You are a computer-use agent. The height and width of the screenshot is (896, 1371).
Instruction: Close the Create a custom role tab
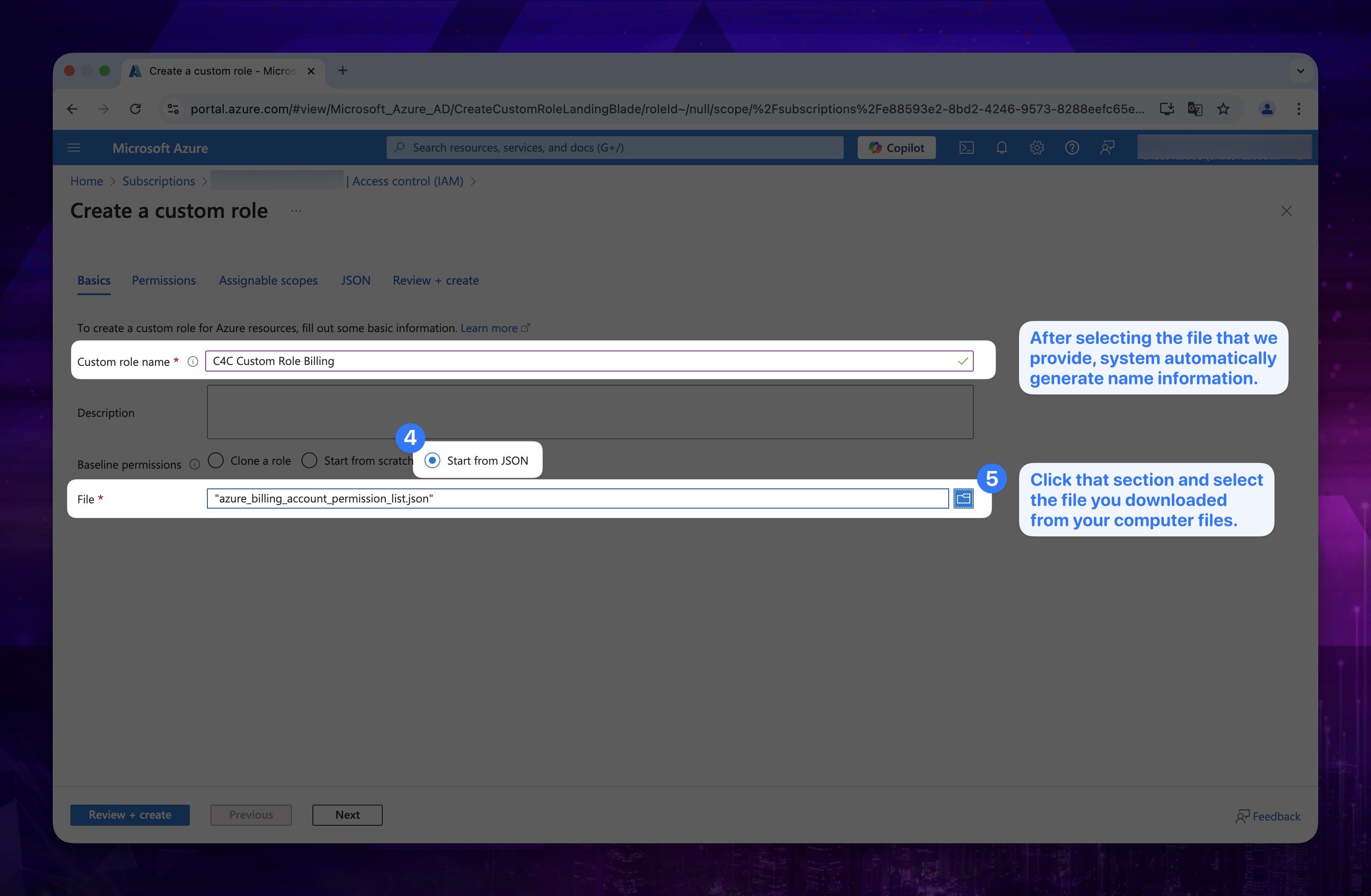pyautogui.click(x=311, y=71)
